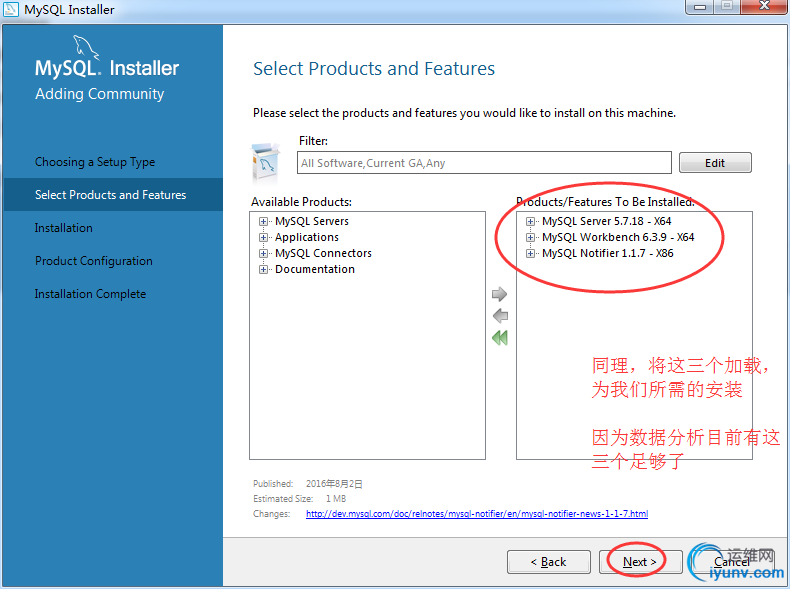Click the Cancel button
The height and width of the screenshot is (589, 790).
click(x=731, y=562)
